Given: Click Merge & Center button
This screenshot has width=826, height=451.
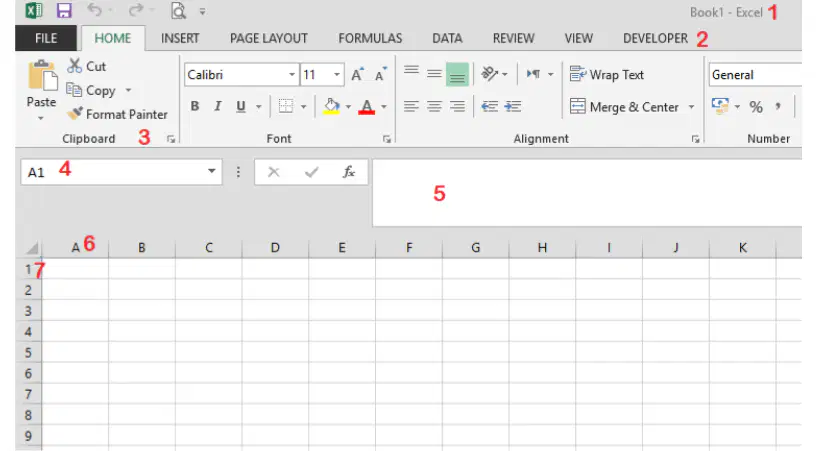Looking at the screenshot, I should point(625,107).
